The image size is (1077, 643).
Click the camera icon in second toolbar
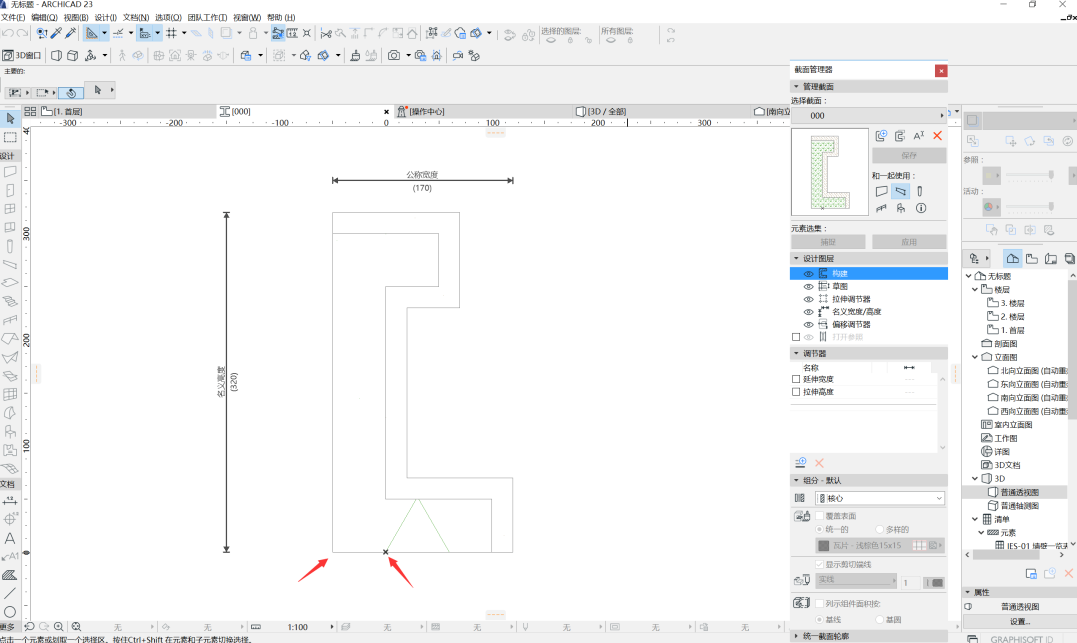click(394, 56)
